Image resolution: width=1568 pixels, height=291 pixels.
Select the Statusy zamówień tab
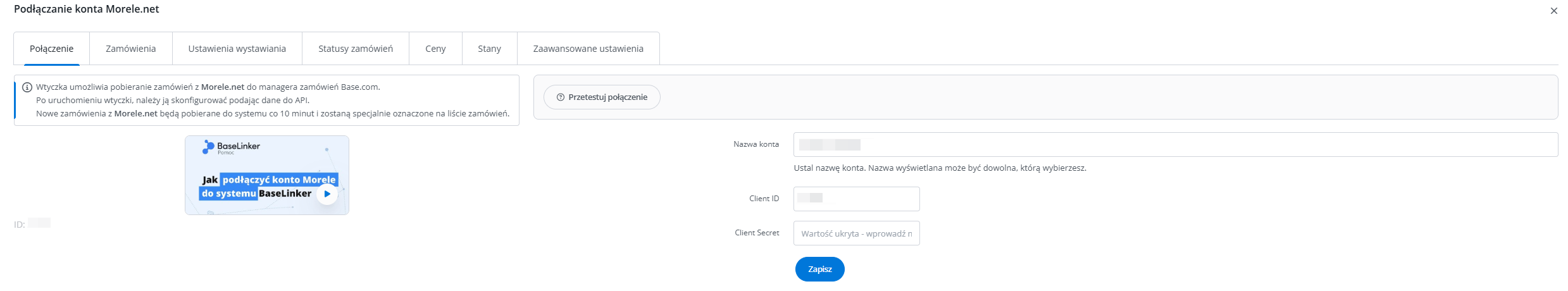355,49
